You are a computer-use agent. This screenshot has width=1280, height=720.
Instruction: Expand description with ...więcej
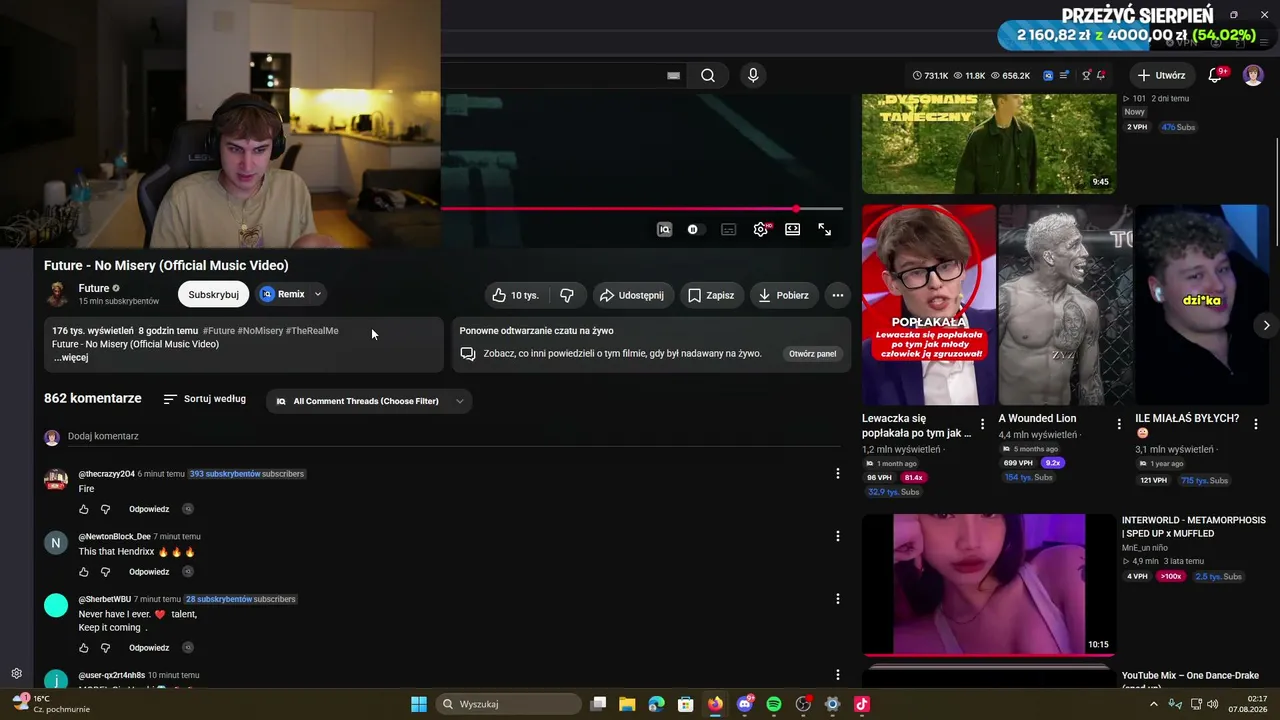coord(71,358)
